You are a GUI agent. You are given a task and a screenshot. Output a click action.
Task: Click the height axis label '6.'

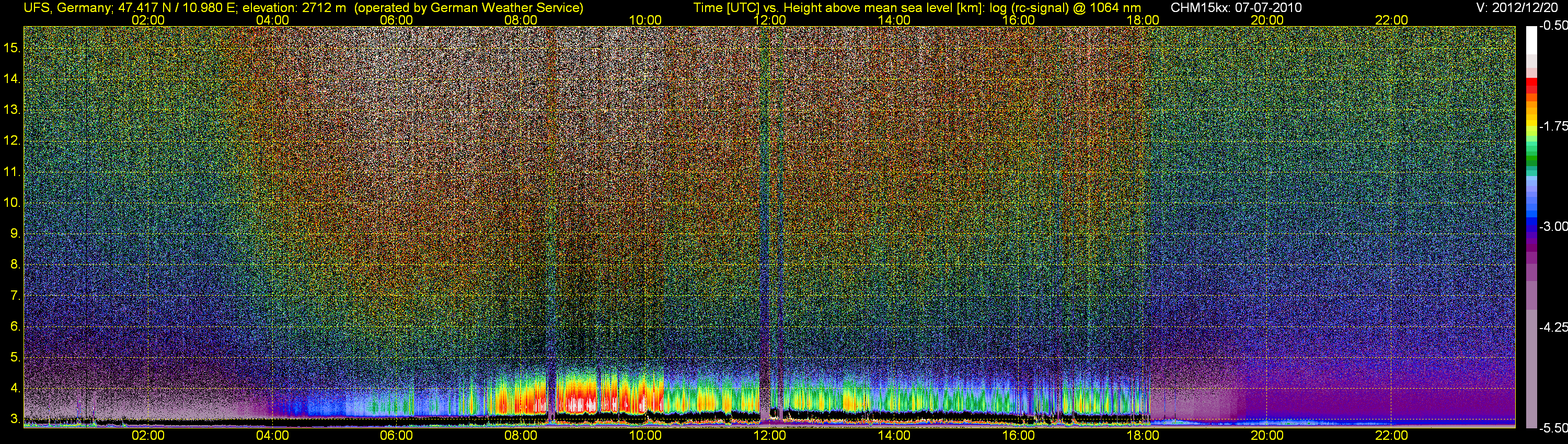click(15, 326)
